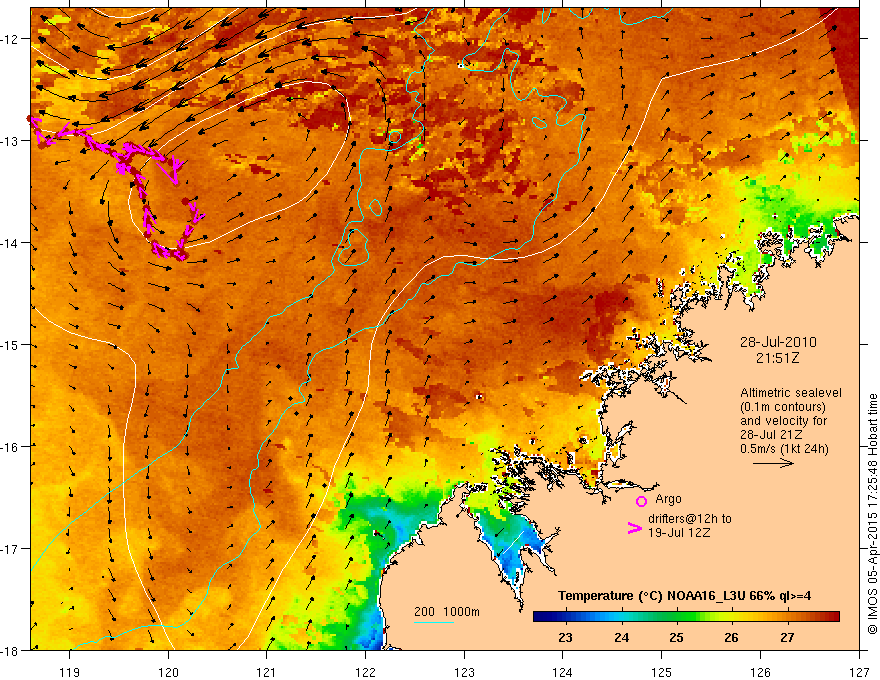
Task: Click the date text 28-Jul-2010
Action: coord(778,342)
